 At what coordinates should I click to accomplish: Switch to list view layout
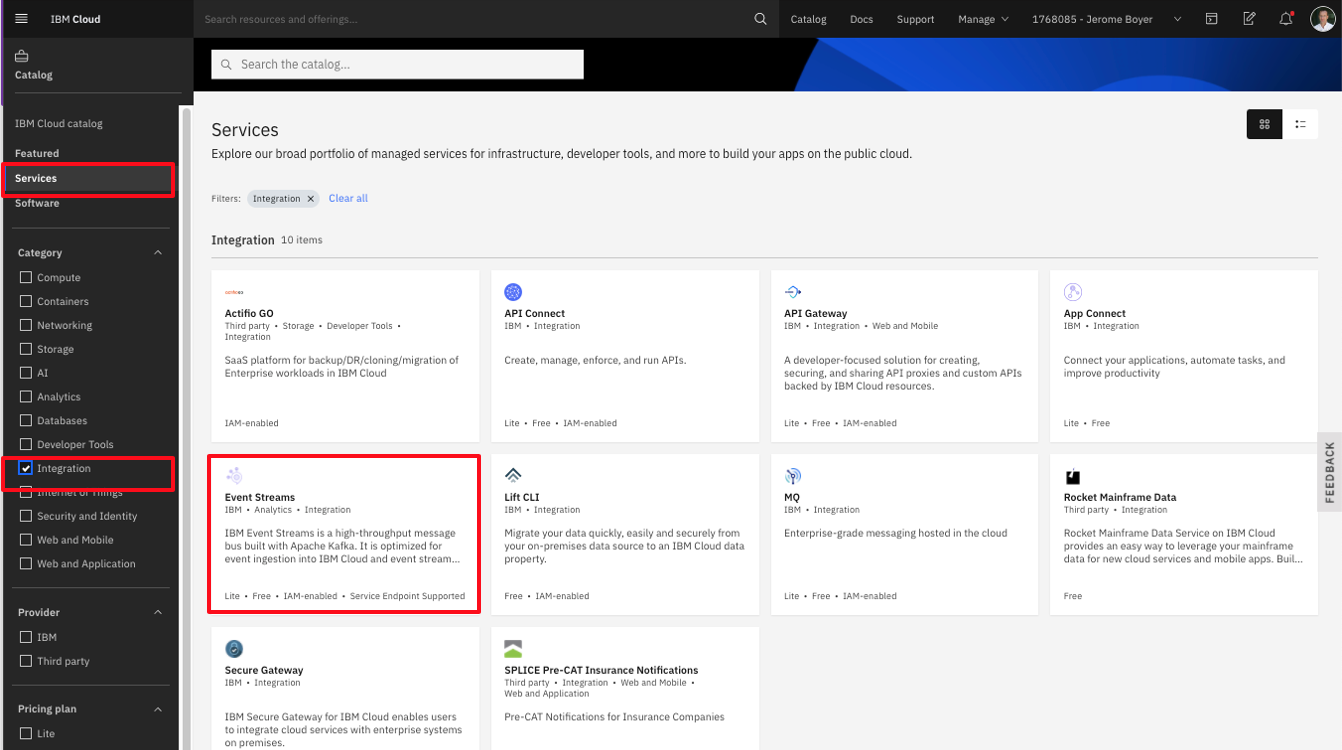click(1300, 124)
